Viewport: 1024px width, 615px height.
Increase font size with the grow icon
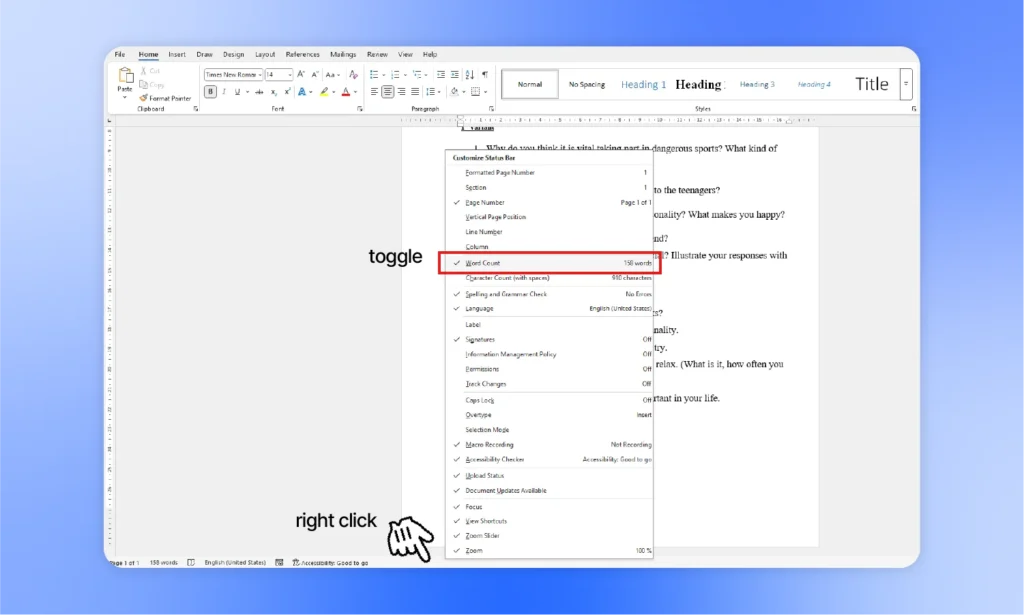coord(301,74)
